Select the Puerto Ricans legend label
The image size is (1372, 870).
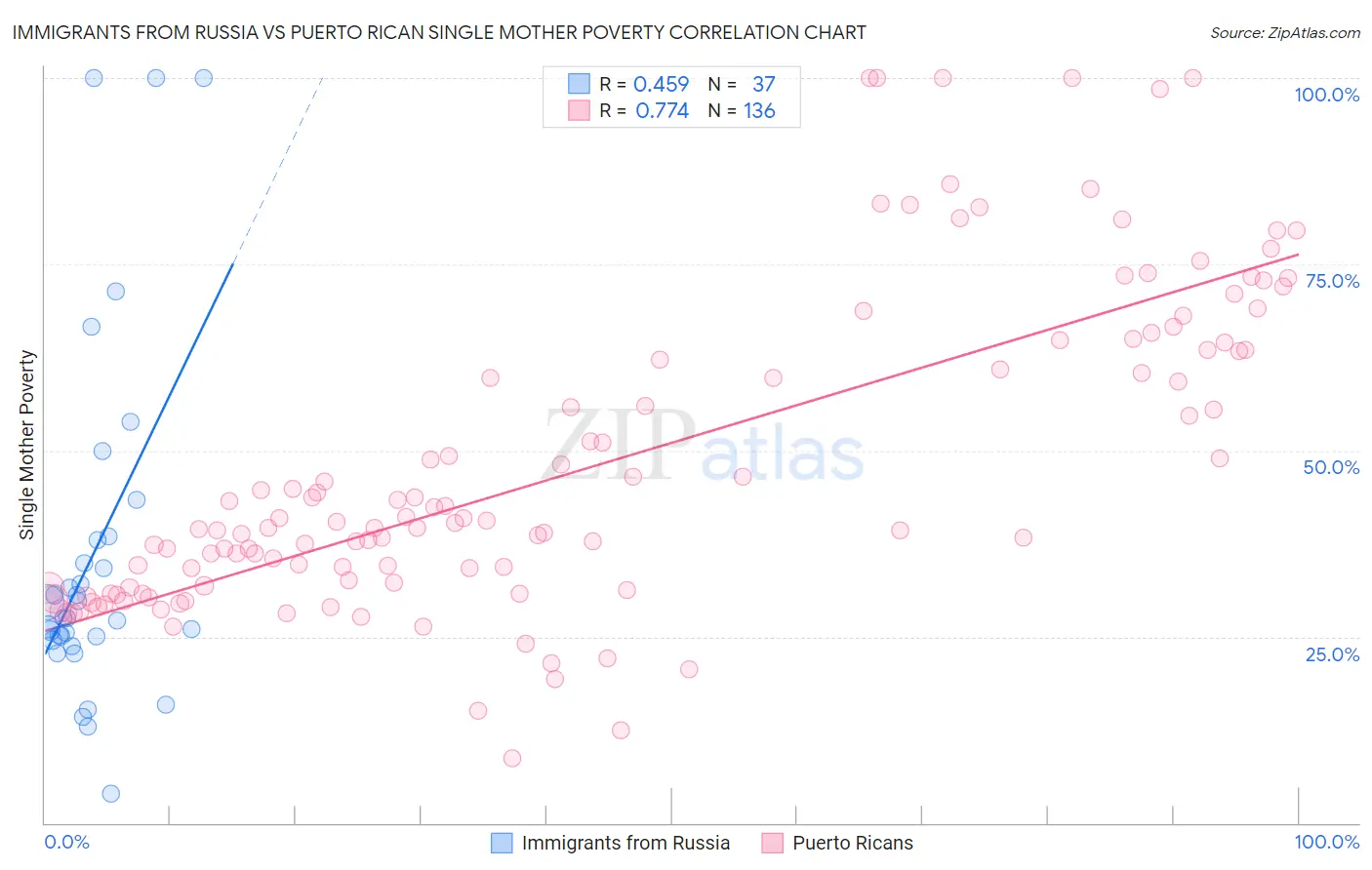tap(853, 843)
